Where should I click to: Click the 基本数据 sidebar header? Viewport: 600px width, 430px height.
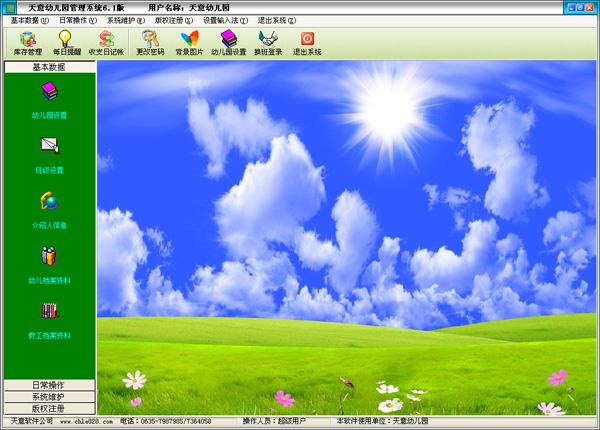coord(49,66)
